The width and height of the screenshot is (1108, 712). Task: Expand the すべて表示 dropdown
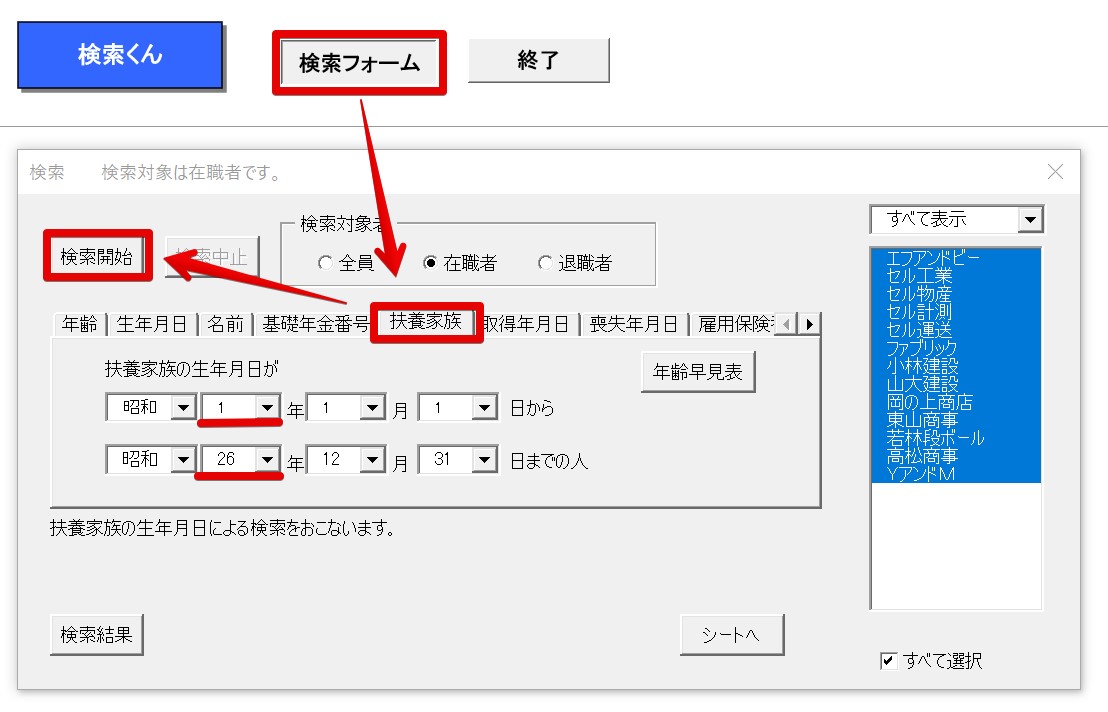(1030, 220)
